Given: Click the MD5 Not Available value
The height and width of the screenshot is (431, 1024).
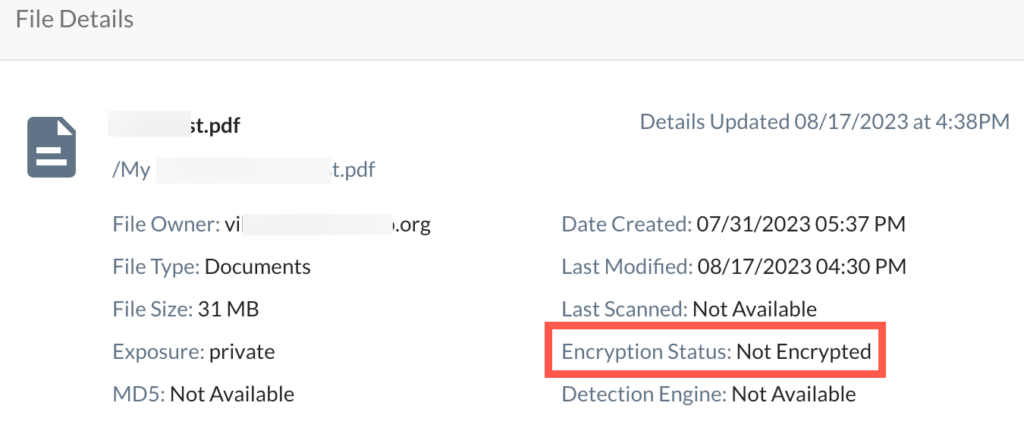Looking at the screenshot, I should pyautogui.click(x=232, y=394).
